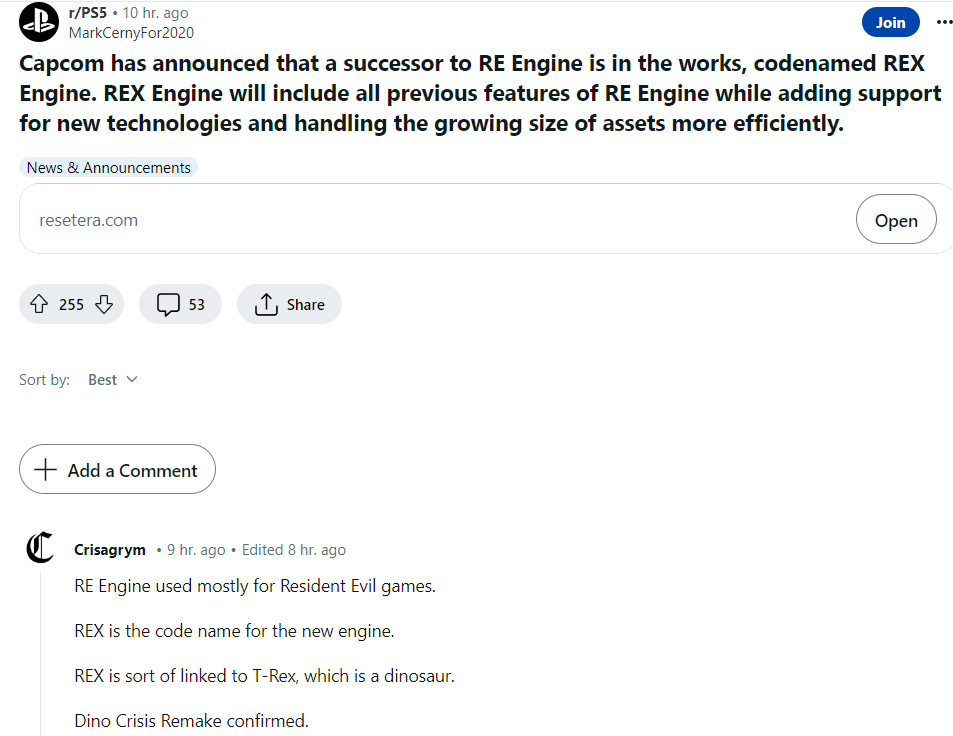Image resolution: width=953 pixels, height=736 pixels.
Task: Click the Add a Comment field
Action: (117, 469)
